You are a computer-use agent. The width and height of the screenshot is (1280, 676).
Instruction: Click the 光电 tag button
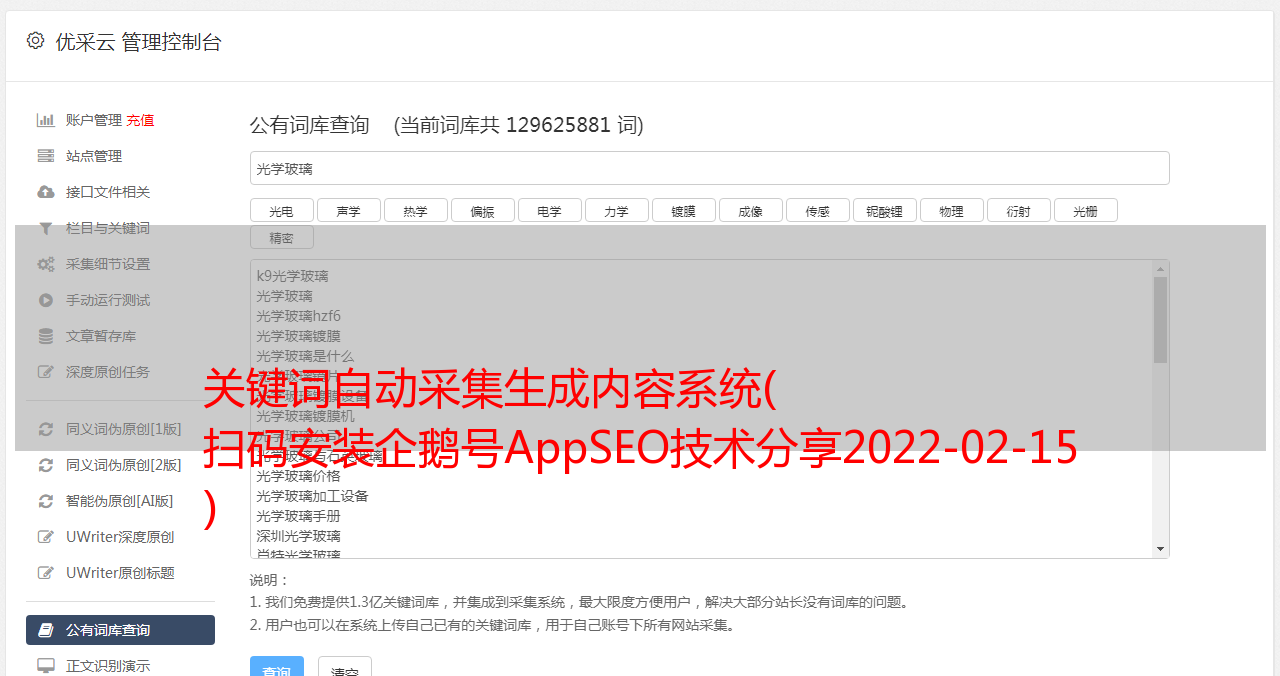(281, 210)
